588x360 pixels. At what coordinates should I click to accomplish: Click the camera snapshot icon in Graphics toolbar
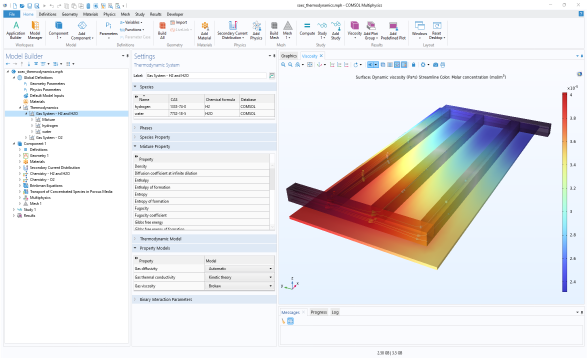tap(435, 65)
